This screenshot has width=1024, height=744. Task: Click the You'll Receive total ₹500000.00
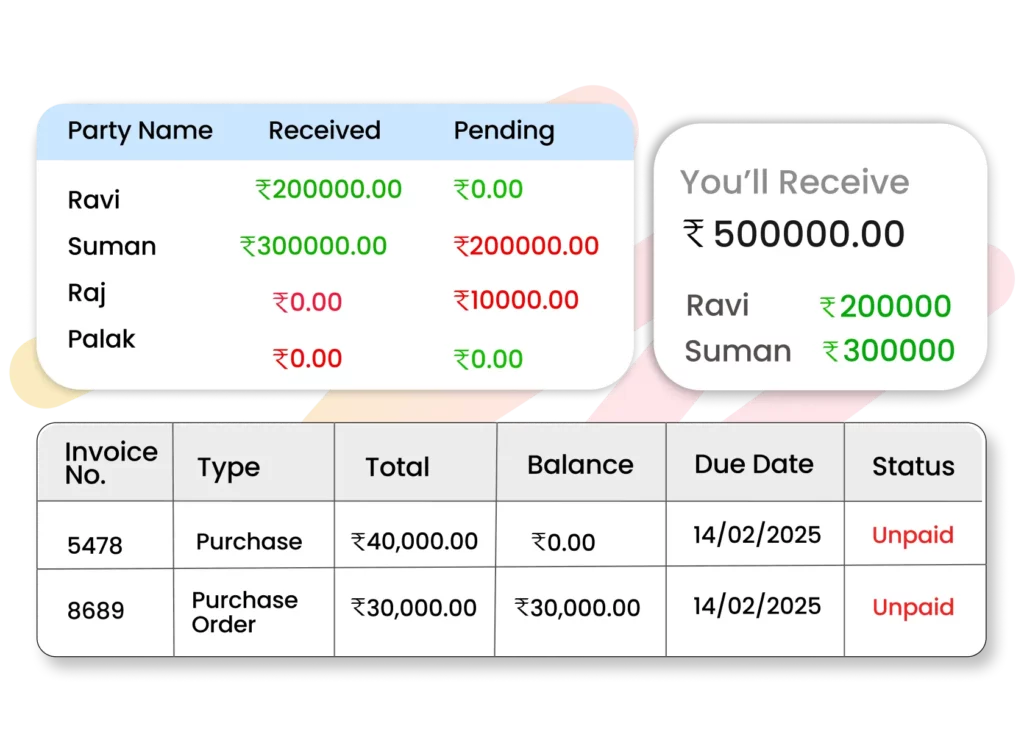(x=794, y=234)
